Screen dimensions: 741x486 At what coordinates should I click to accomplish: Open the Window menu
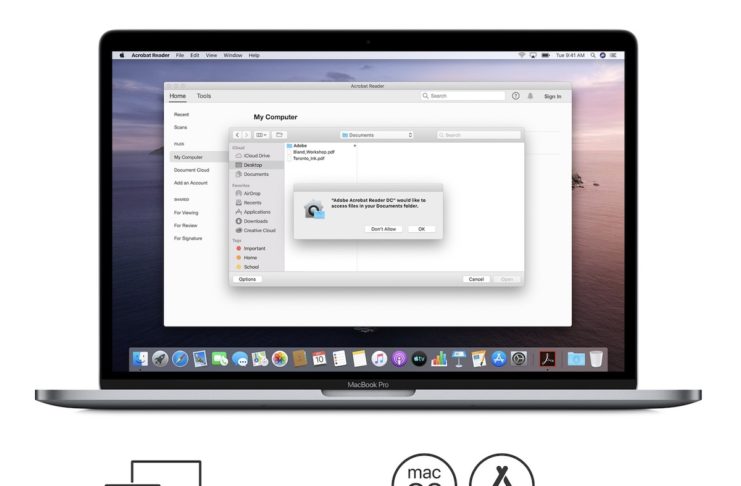[x=233, y=55]
